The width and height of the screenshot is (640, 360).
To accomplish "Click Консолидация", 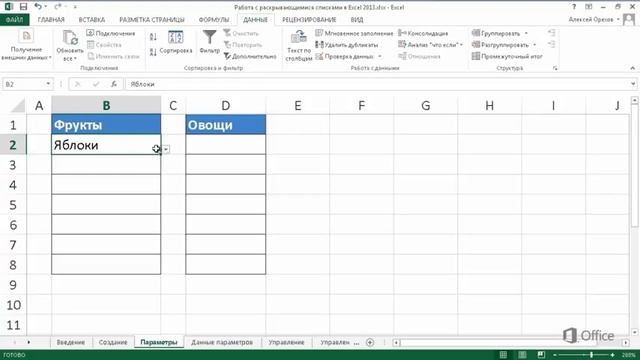I will point(423,33).
